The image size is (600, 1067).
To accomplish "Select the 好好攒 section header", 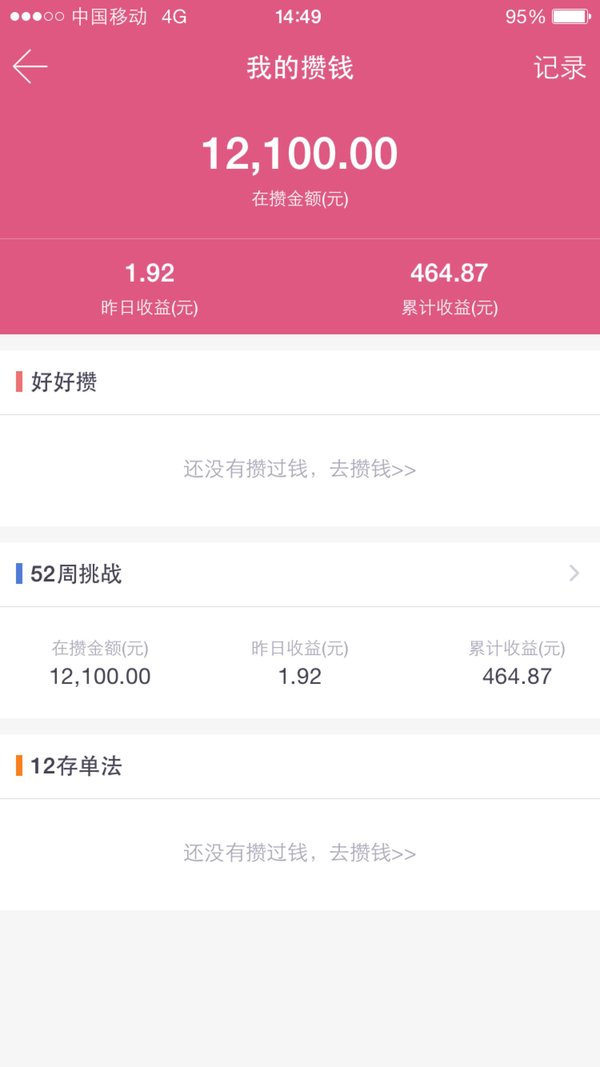I will pos(300,382).
